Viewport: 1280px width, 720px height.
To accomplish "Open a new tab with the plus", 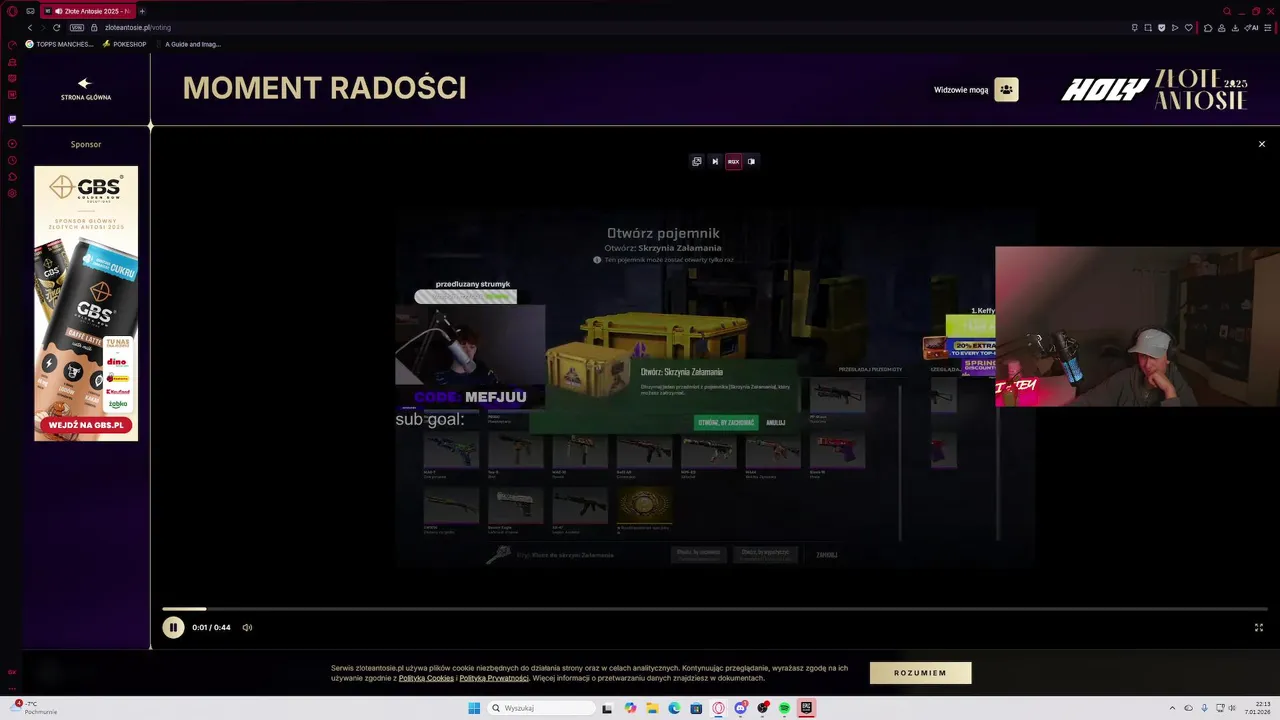I will click(x=142, y=11).
